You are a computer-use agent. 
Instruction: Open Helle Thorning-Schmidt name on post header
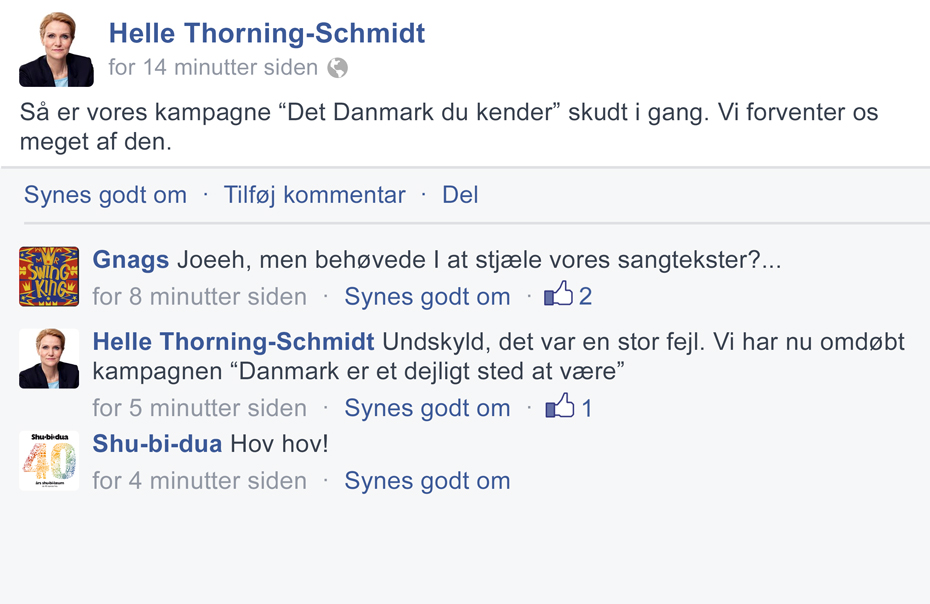(267, 33)
